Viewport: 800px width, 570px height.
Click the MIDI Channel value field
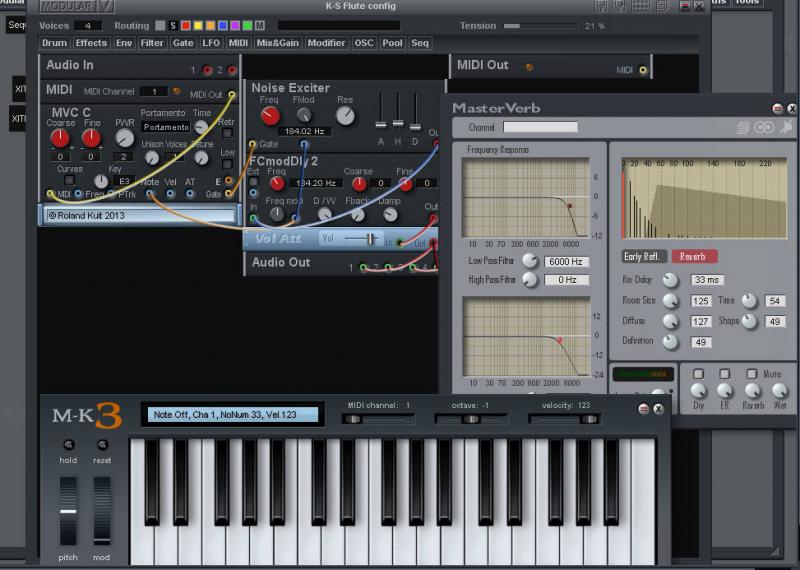point(154,92)
